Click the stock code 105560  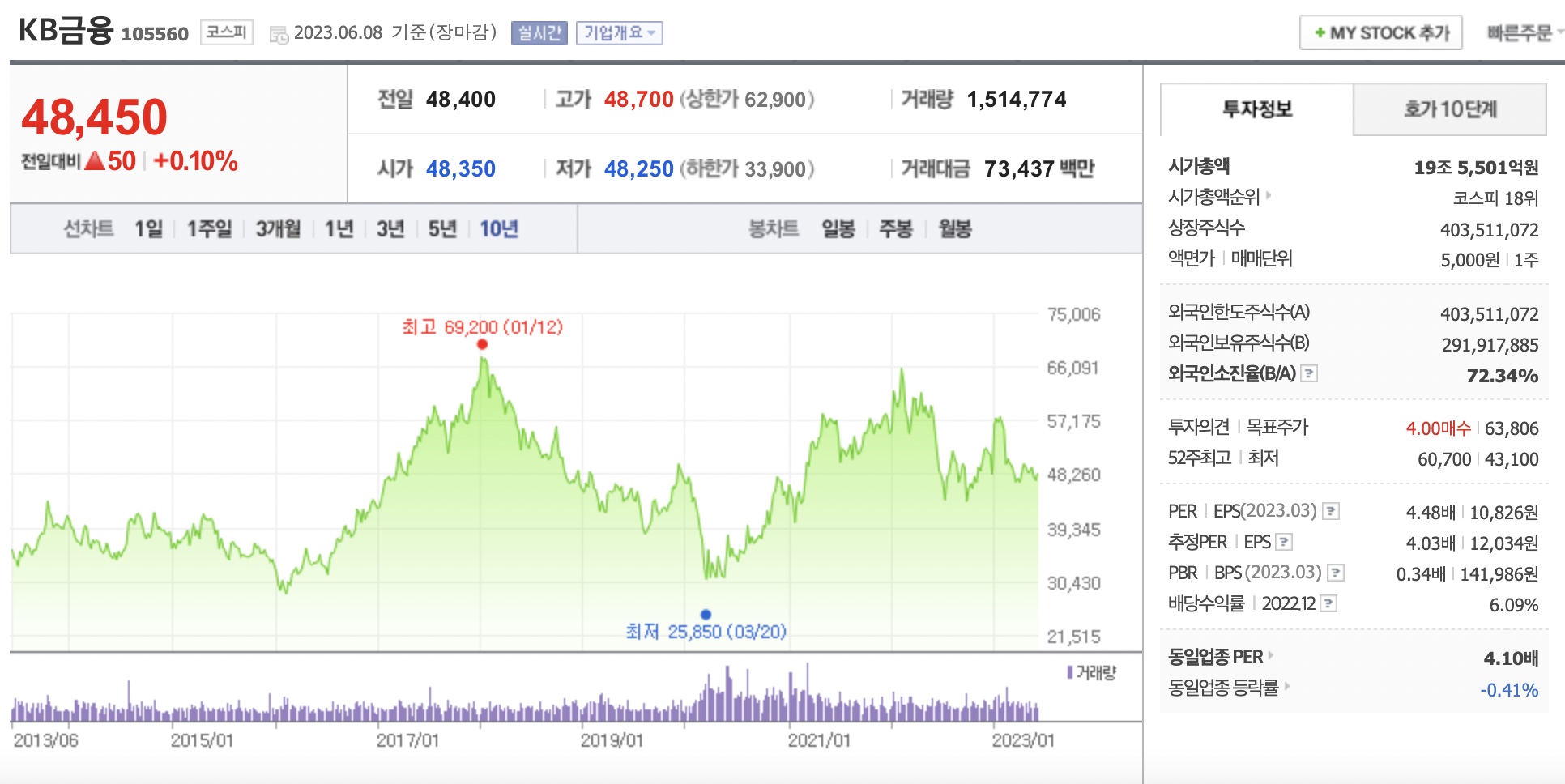pos(155,34)
